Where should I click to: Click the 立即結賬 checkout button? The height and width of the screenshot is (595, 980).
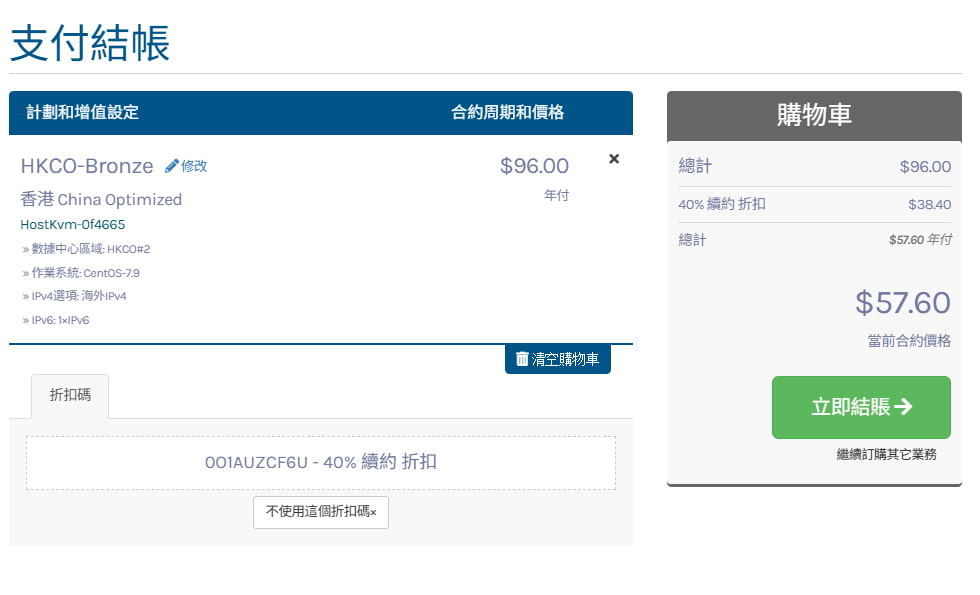coord(861,407)
